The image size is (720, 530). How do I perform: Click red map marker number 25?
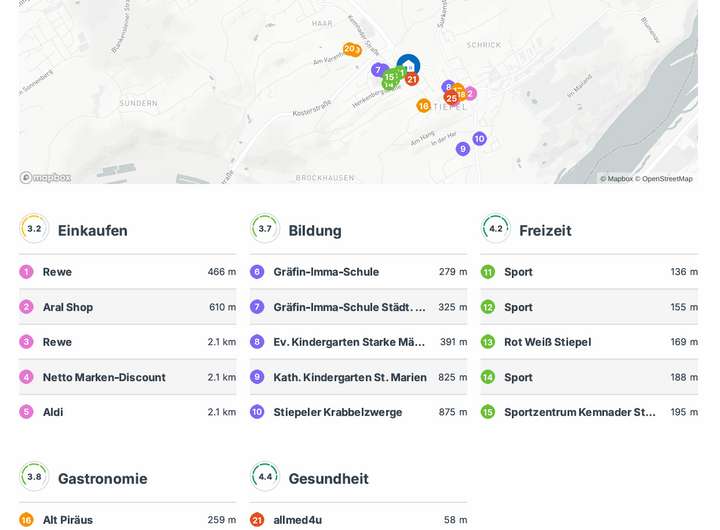[x=451, y=98]
